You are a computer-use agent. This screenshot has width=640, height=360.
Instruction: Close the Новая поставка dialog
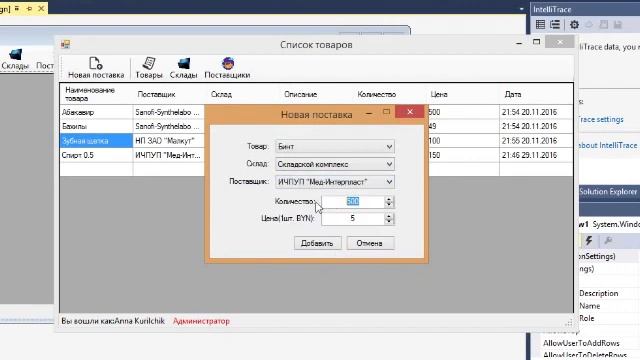point(409,112)
